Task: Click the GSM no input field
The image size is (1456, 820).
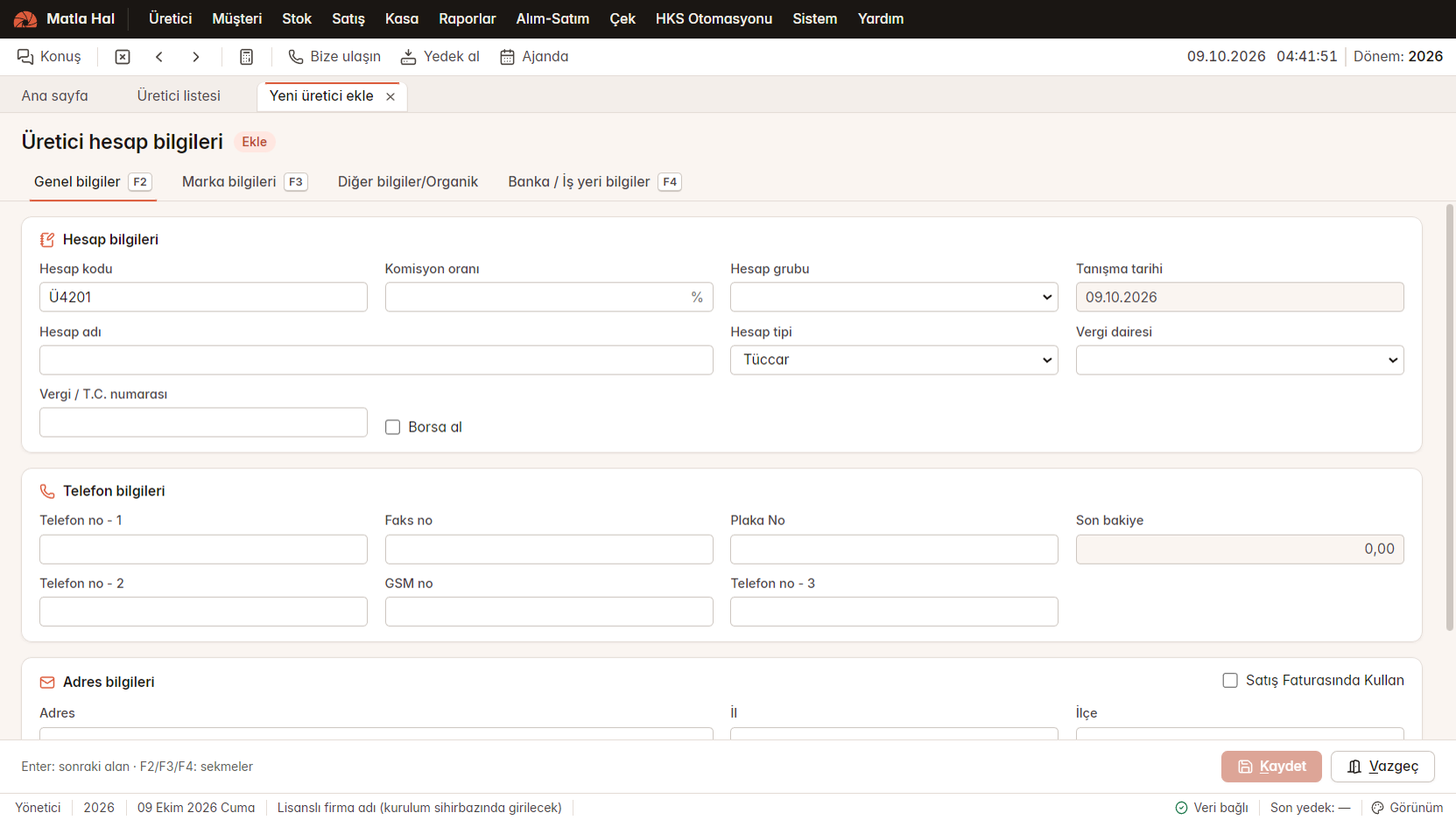Action: (549, 612)
